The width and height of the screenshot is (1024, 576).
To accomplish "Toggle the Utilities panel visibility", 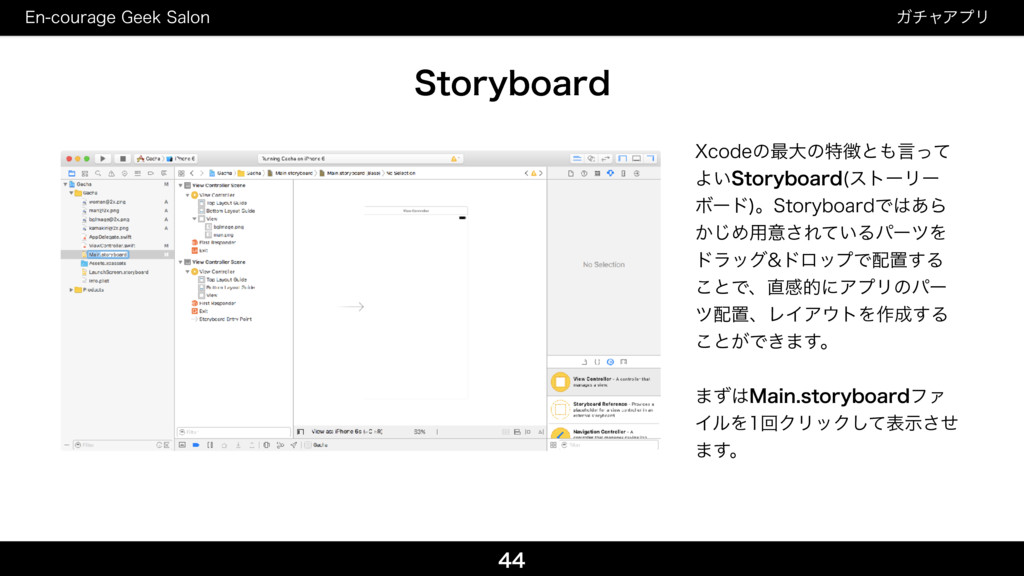I will click(650, 159).
